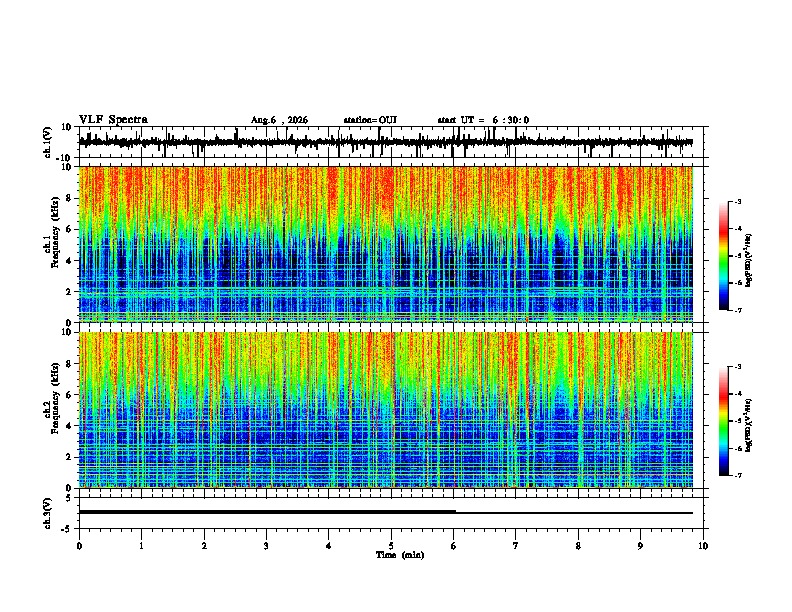Click the "Time (min)" axis label
Screen dimensions: 792x612
pyautogui.click(x=400, y=555)
